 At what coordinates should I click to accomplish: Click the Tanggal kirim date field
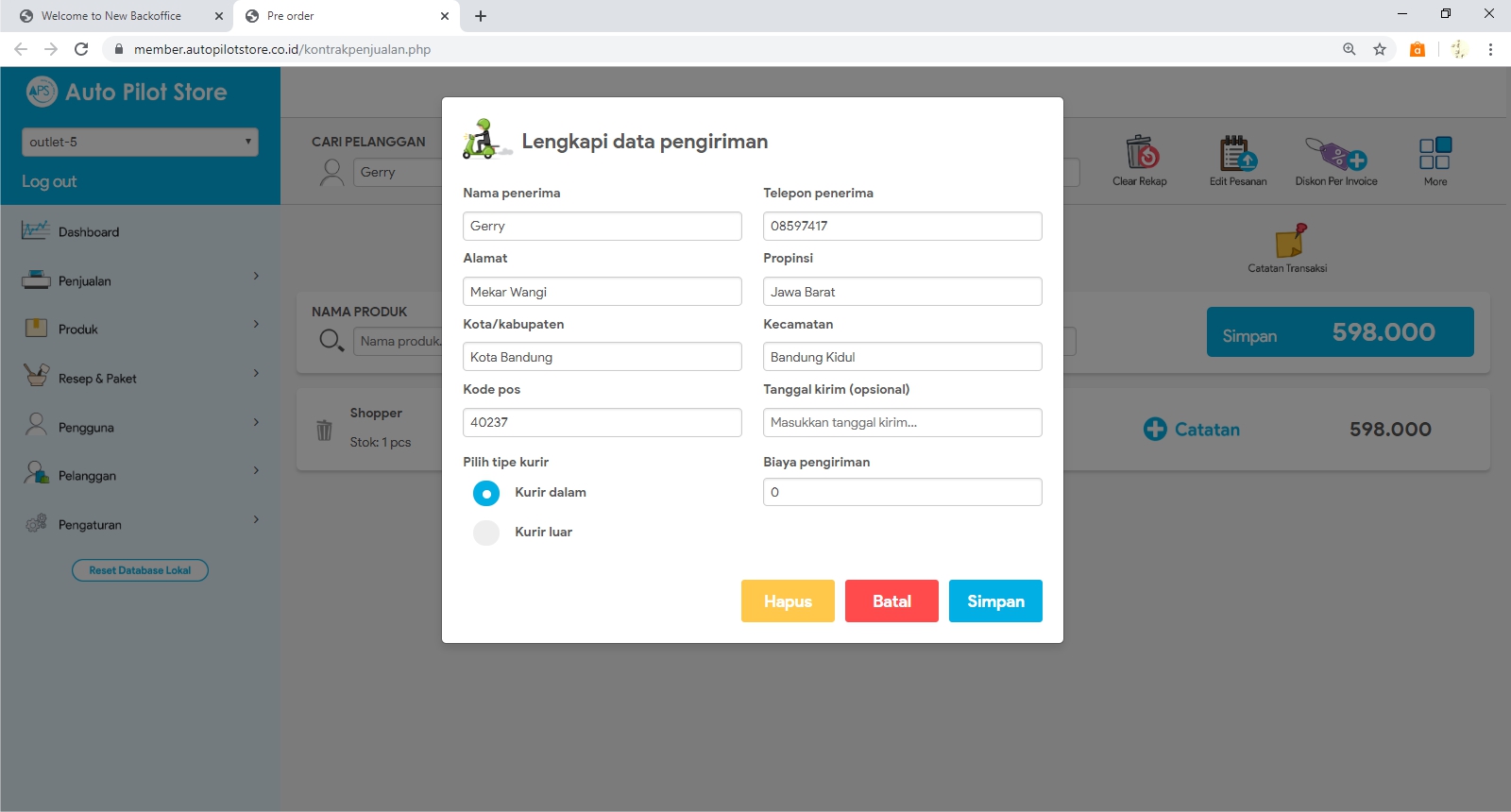click(902, 423)
